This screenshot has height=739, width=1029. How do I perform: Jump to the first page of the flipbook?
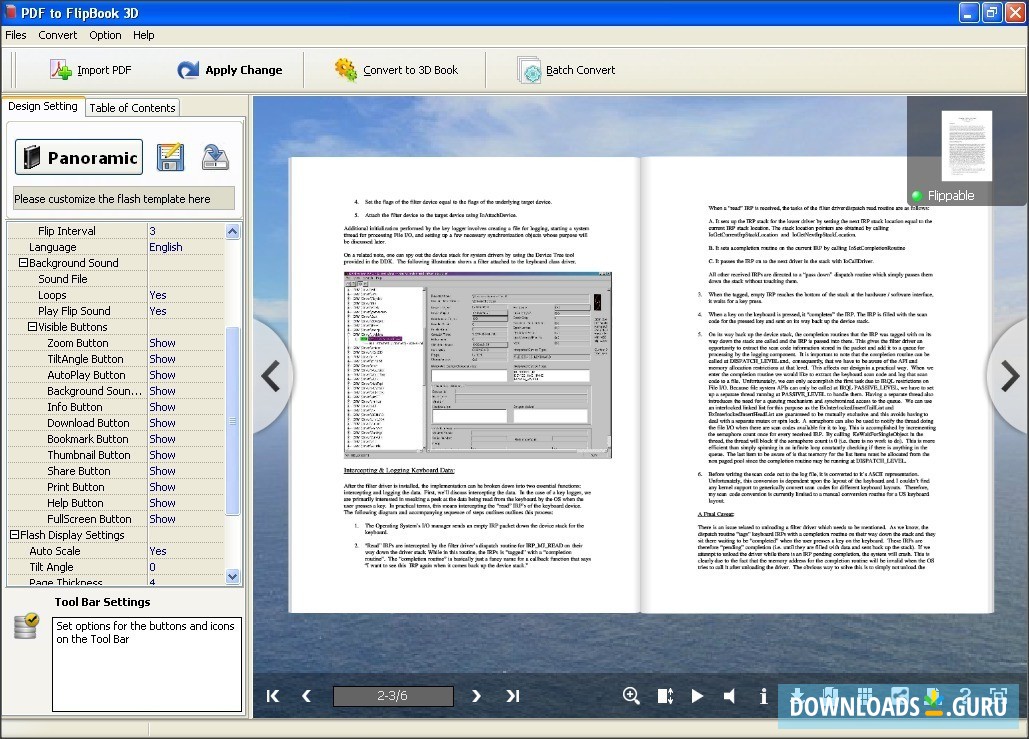tap(273, 696)
